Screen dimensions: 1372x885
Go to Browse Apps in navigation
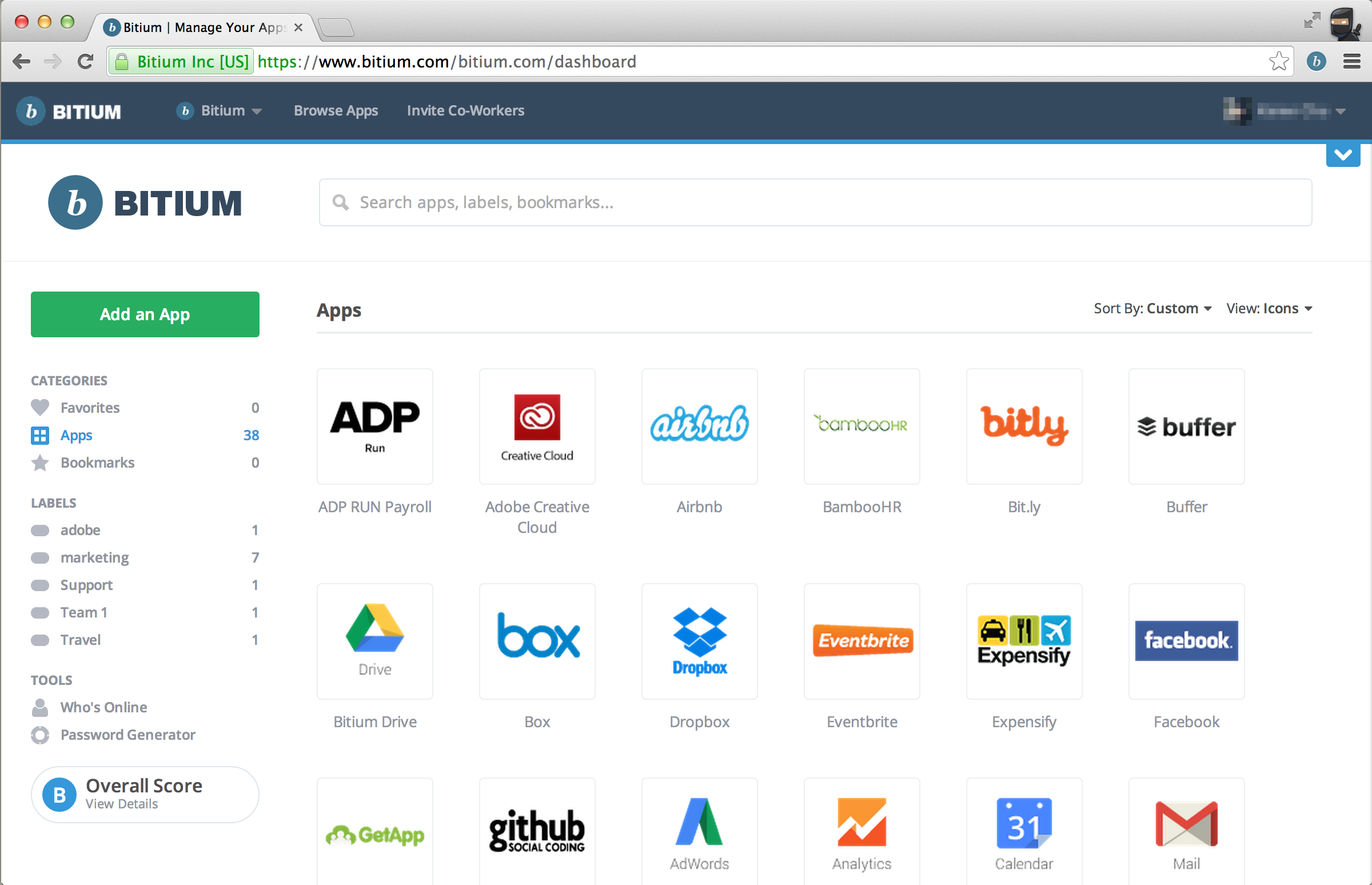tap(336, 110)
